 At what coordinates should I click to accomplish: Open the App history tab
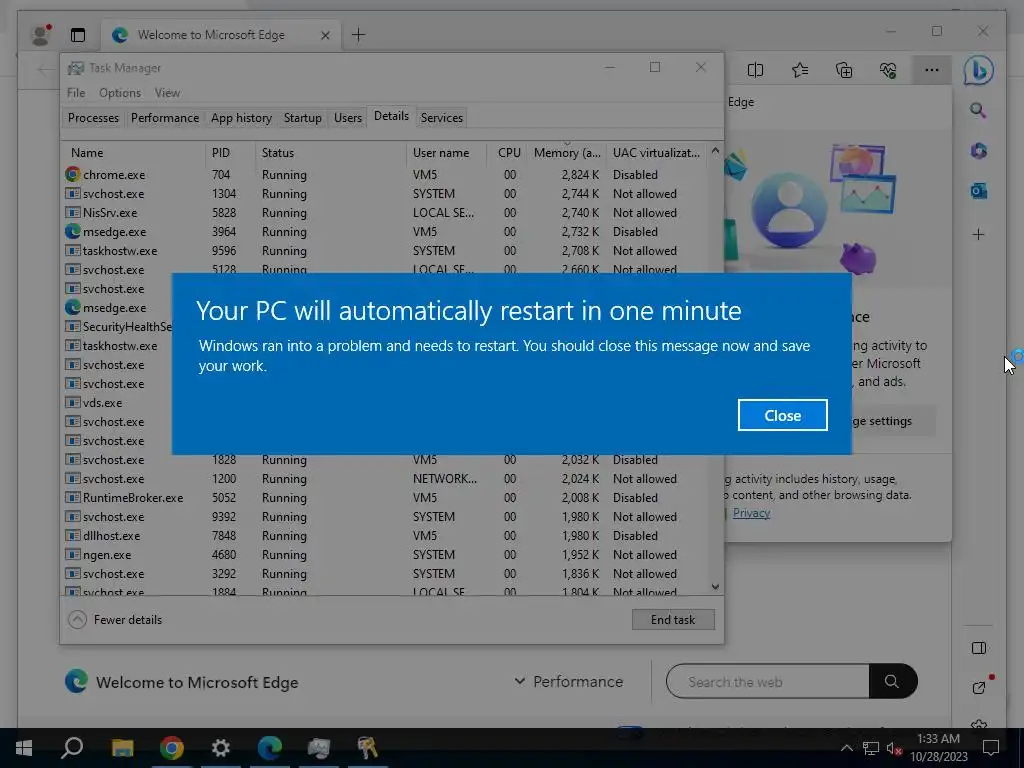click(x=241, y=118)
